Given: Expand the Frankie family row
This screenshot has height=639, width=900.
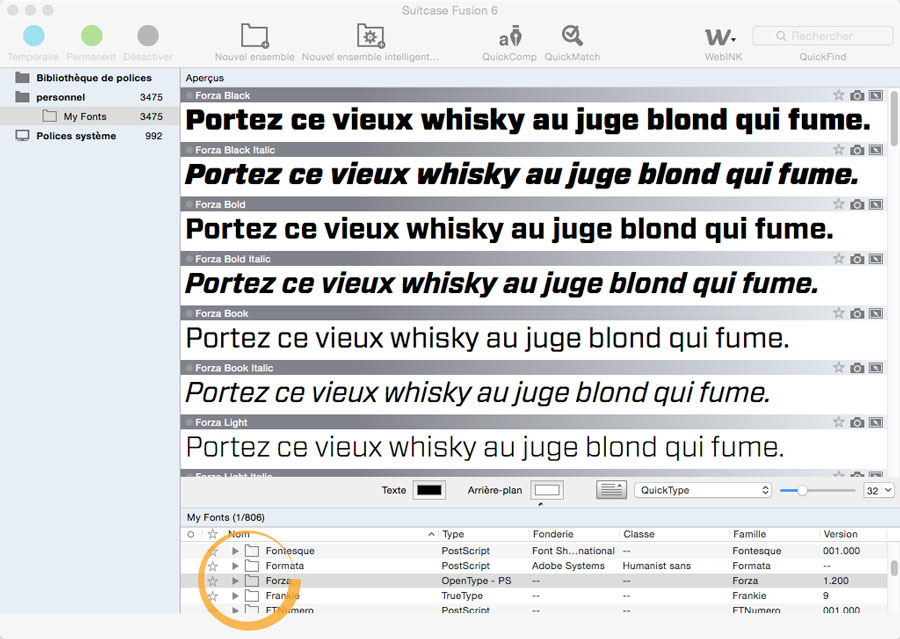Looking at the screenshot, I should click(x=235, y=595).
